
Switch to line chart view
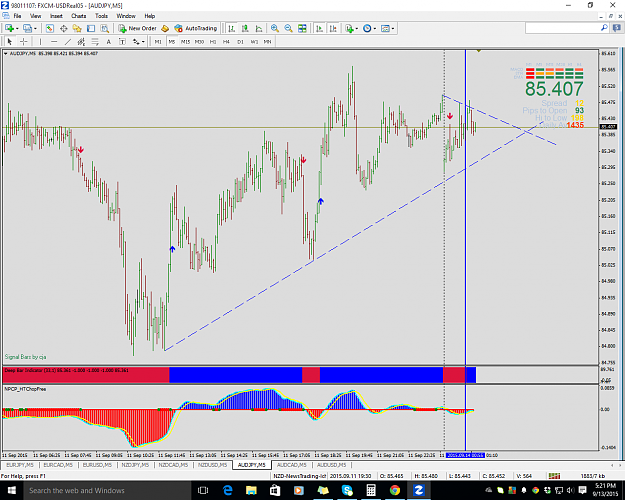point(259,28)
